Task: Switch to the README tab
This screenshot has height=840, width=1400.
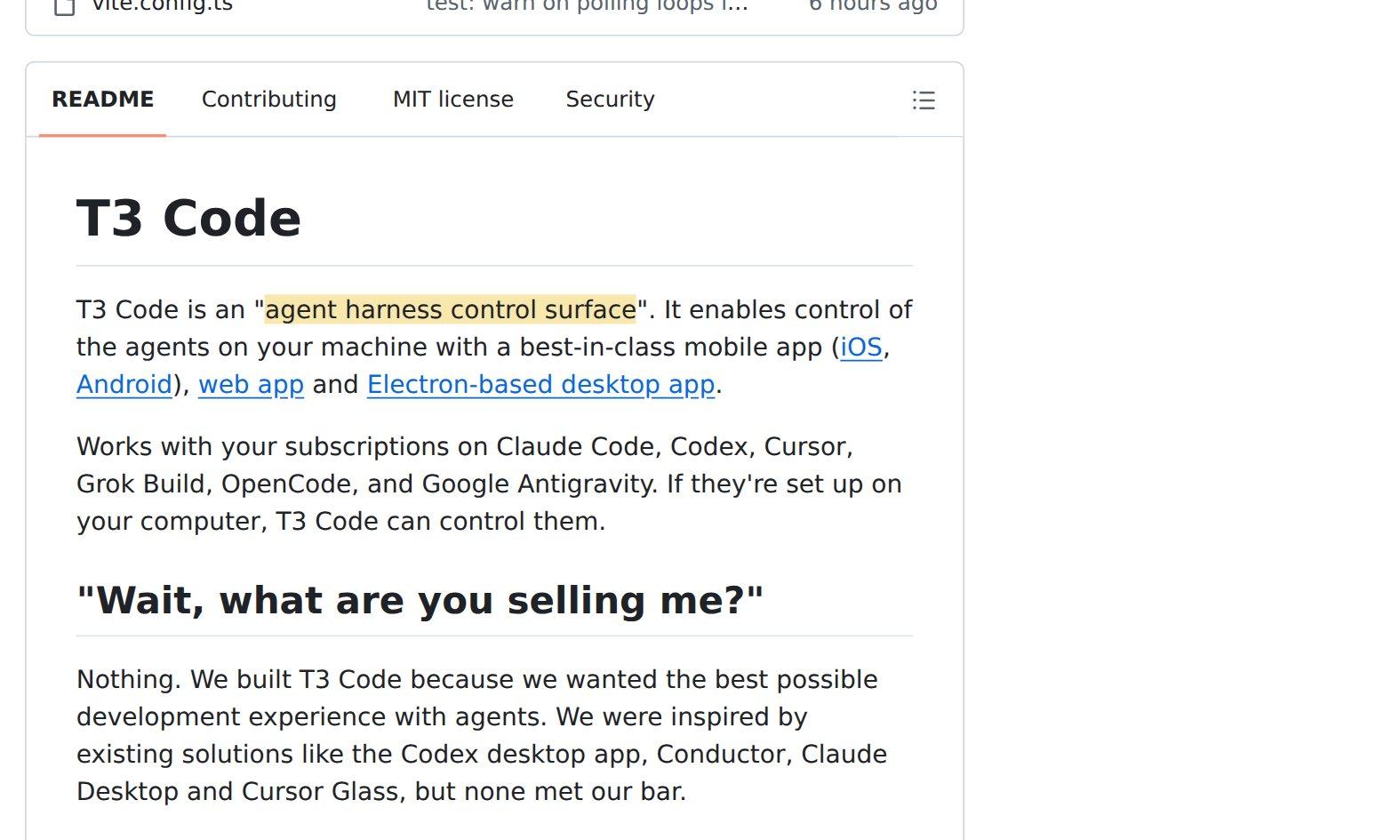Action: 102,100
